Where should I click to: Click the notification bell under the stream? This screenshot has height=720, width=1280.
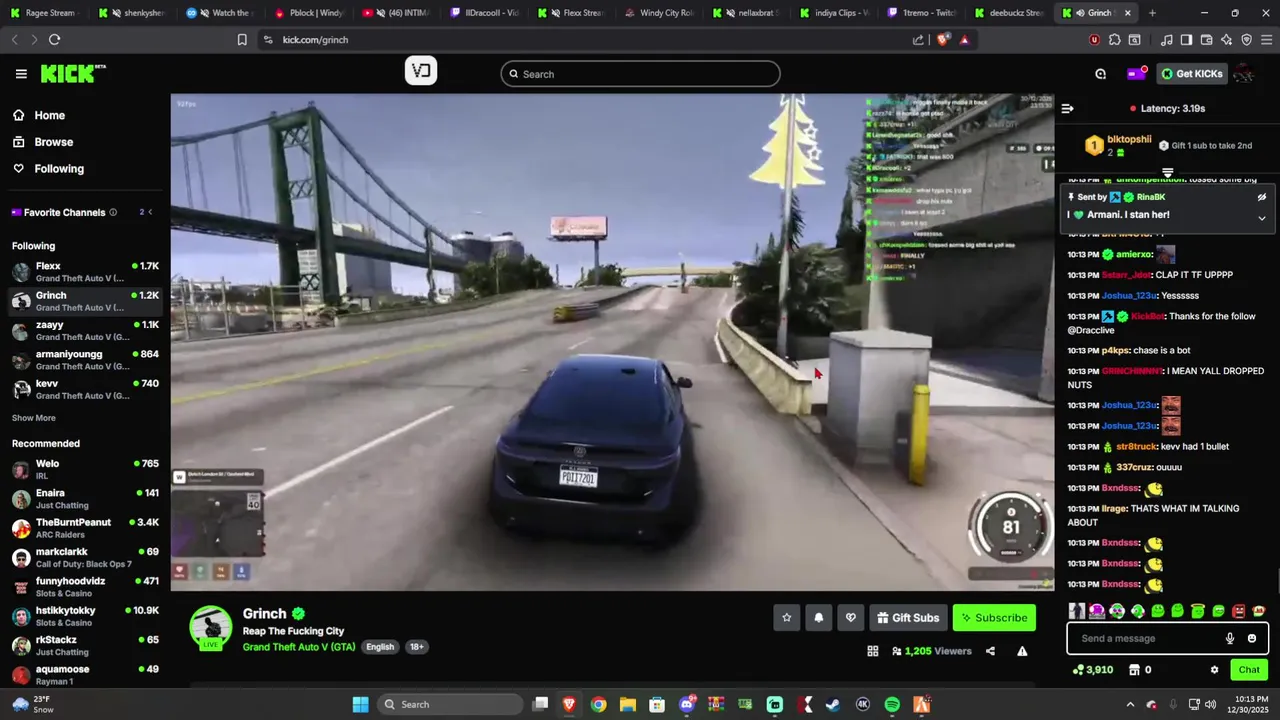tap(818, 618)
